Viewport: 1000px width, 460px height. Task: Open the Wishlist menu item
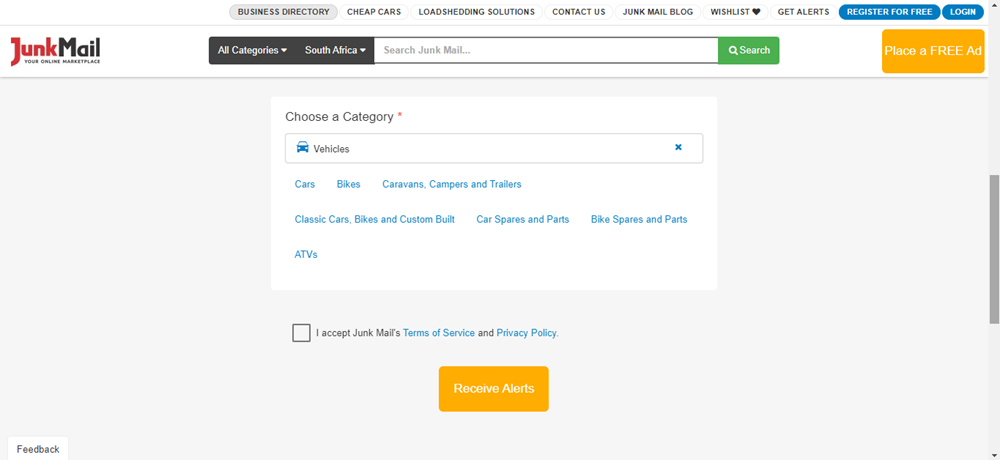[735, 12]
